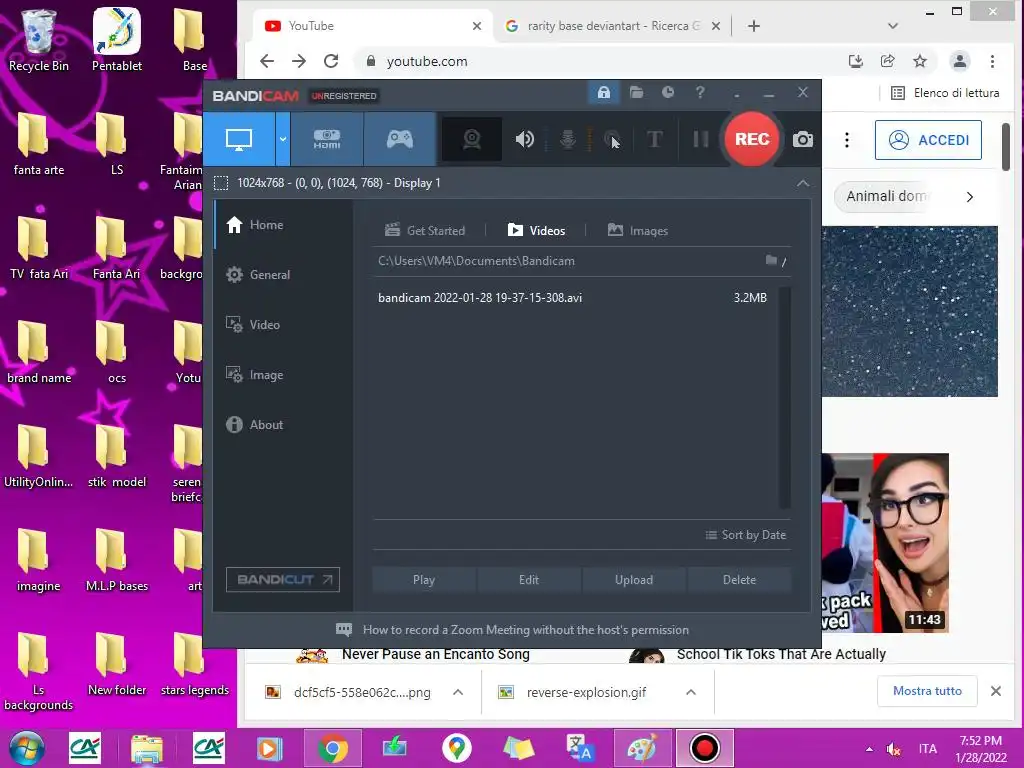Expand options for reverse-explosion.gif download

[x=691, y=692]
